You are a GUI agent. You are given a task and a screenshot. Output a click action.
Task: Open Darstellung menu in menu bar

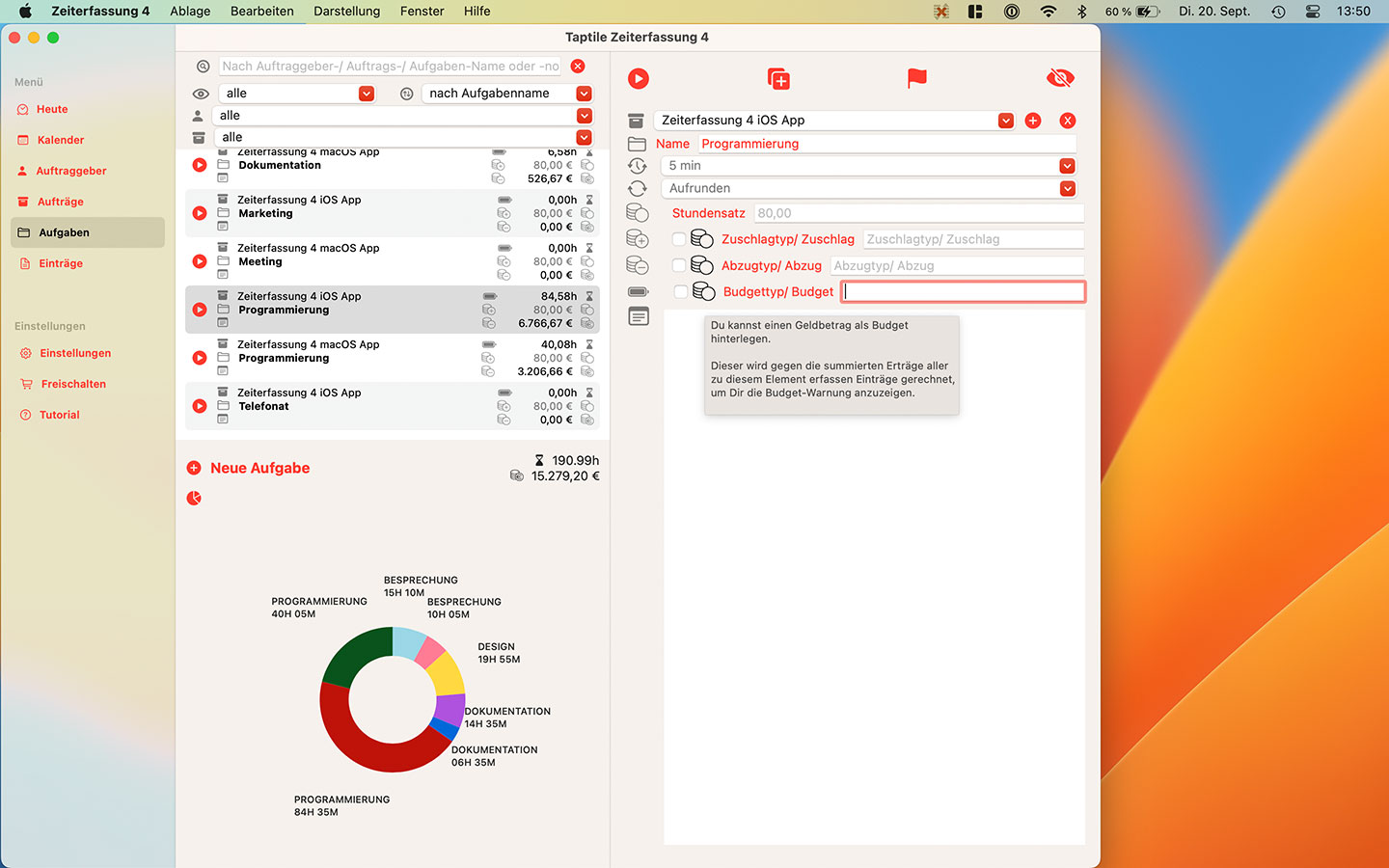347,12
